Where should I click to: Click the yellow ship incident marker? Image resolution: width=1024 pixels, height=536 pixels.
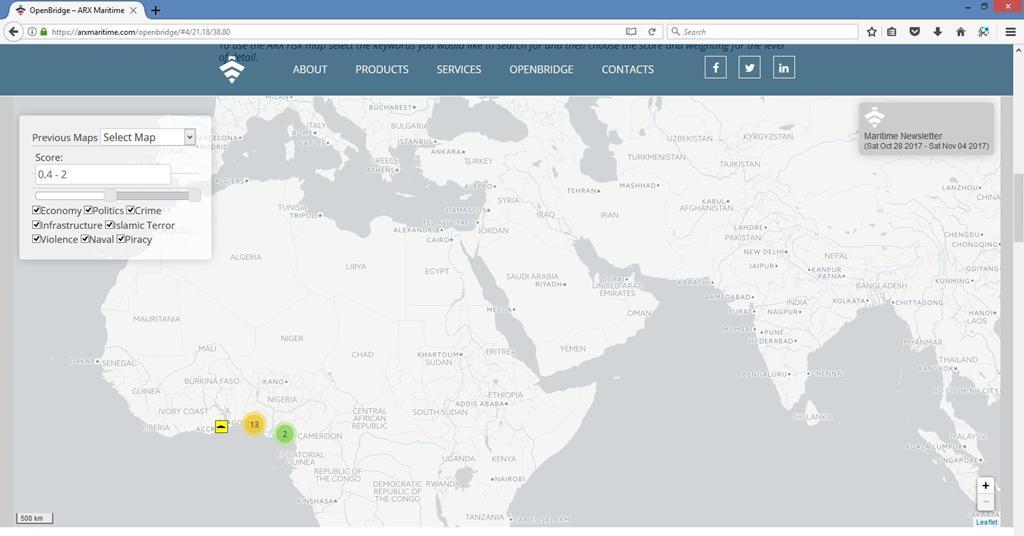point(221,427)
